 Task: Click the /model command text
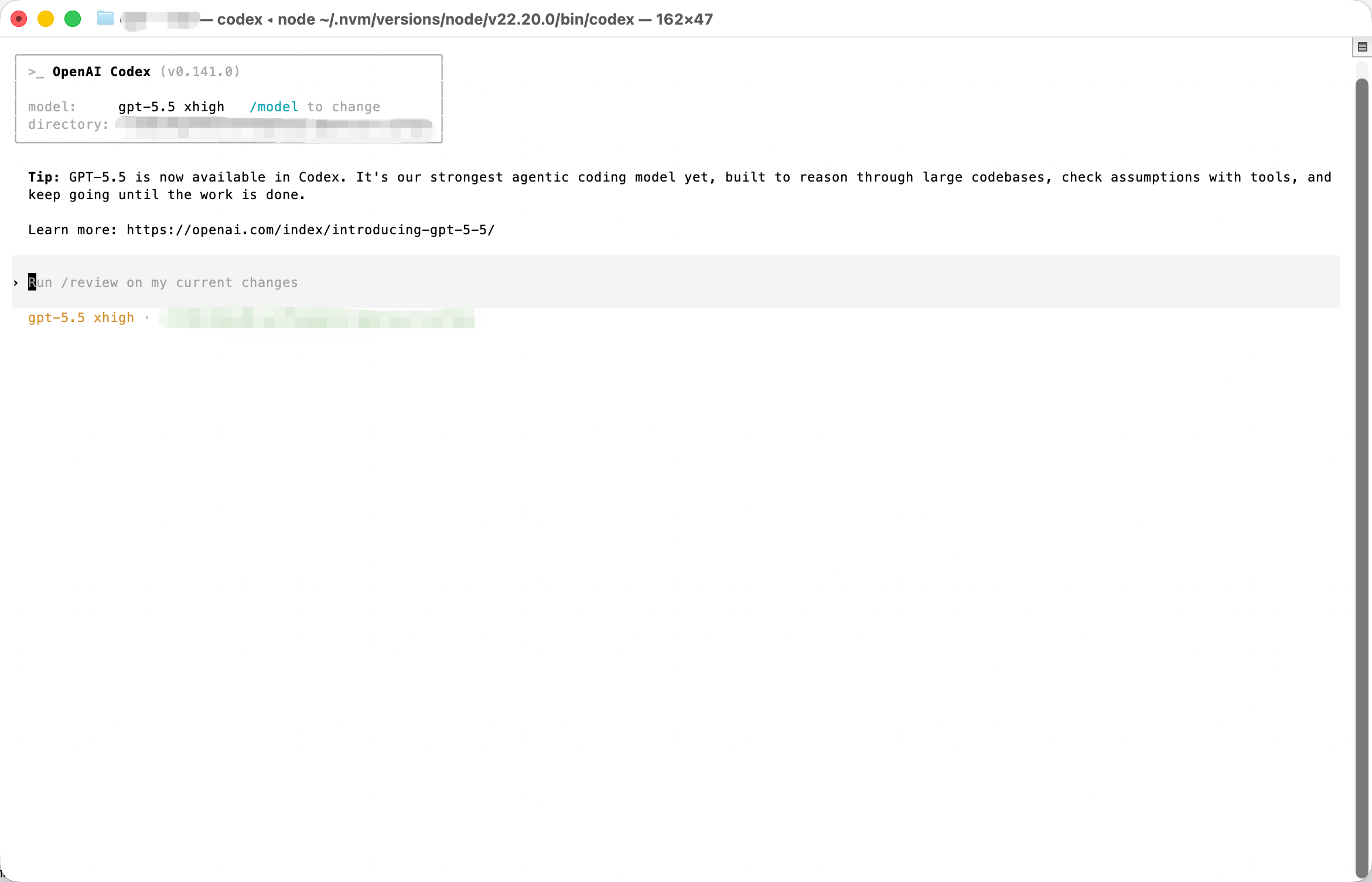coord(274,107)
